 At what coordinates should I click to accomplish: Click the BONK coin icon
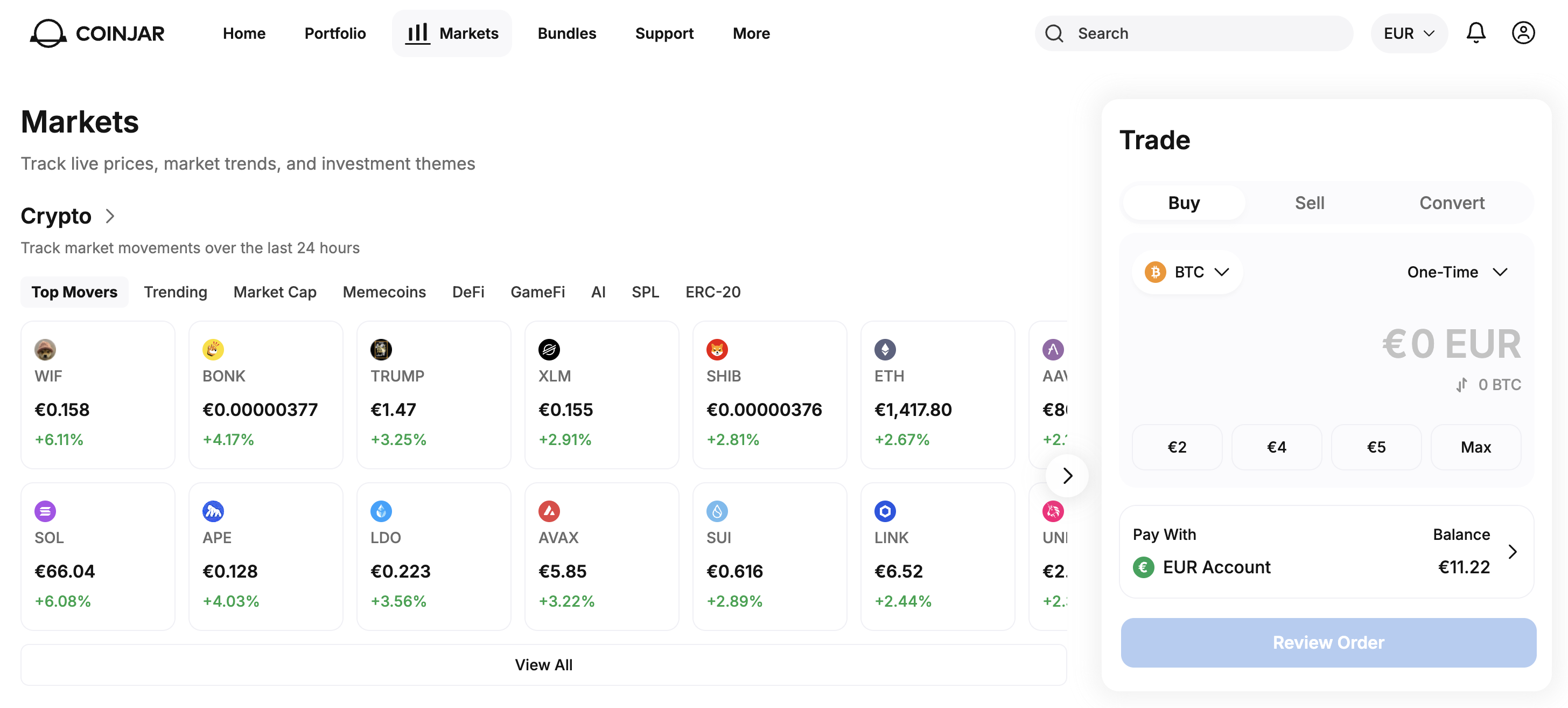coord(213,349)
